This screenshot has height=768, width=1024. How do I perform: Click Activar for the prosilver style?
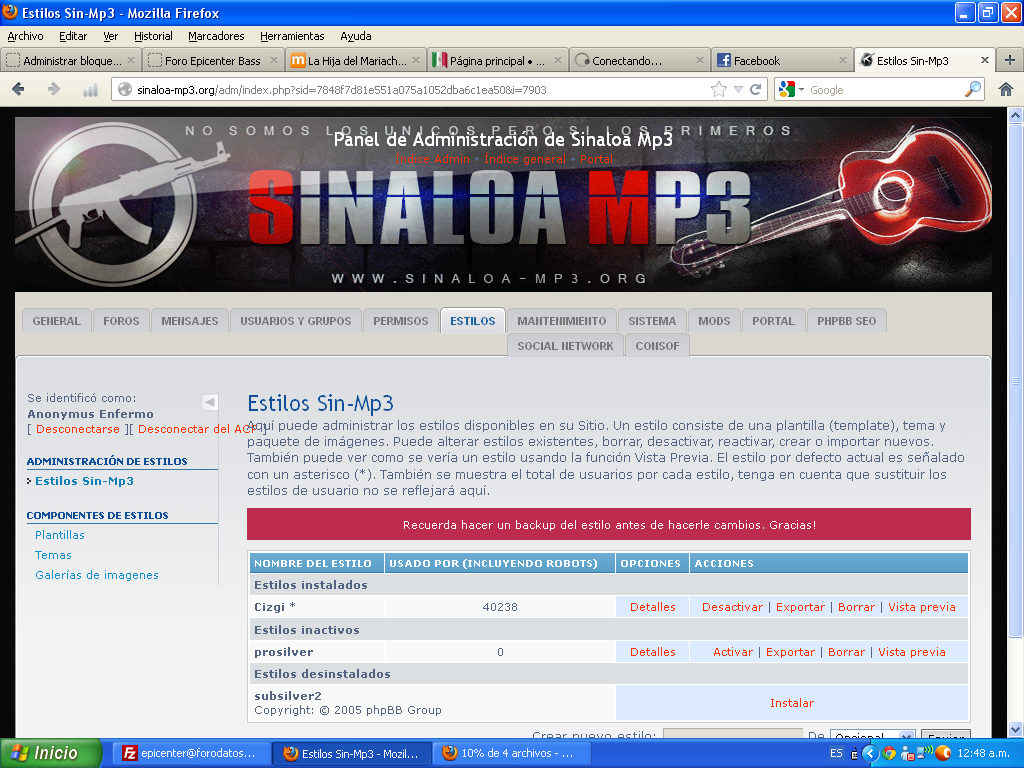[x=733, y=652]
